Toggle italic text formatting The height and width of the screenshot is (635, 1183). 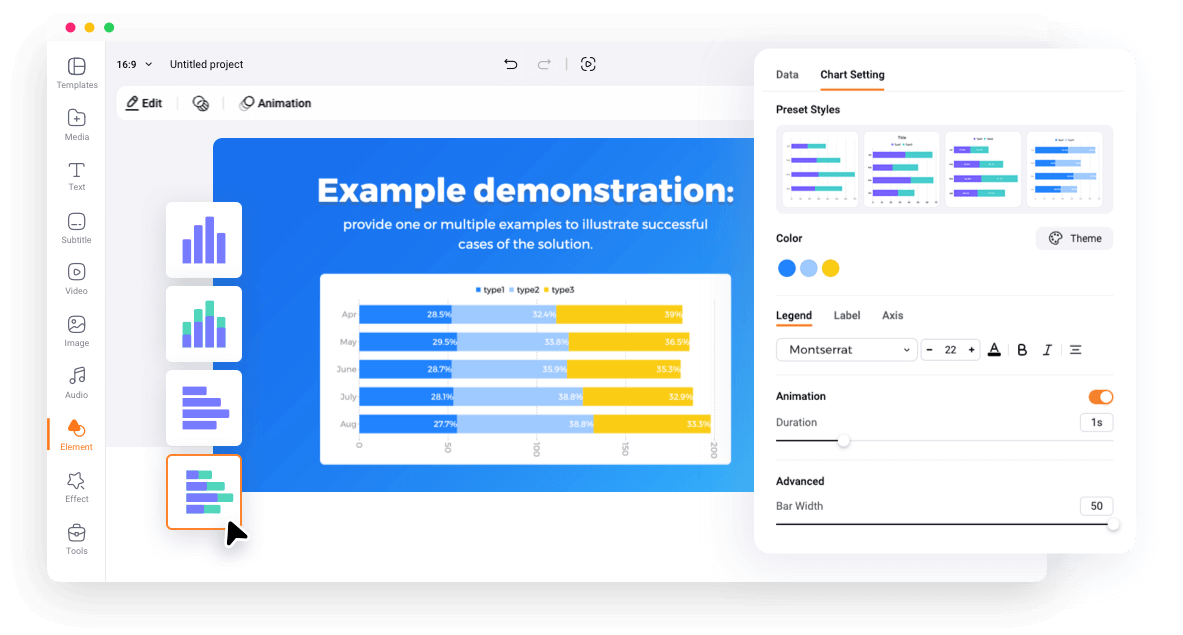click(1047, 350)
